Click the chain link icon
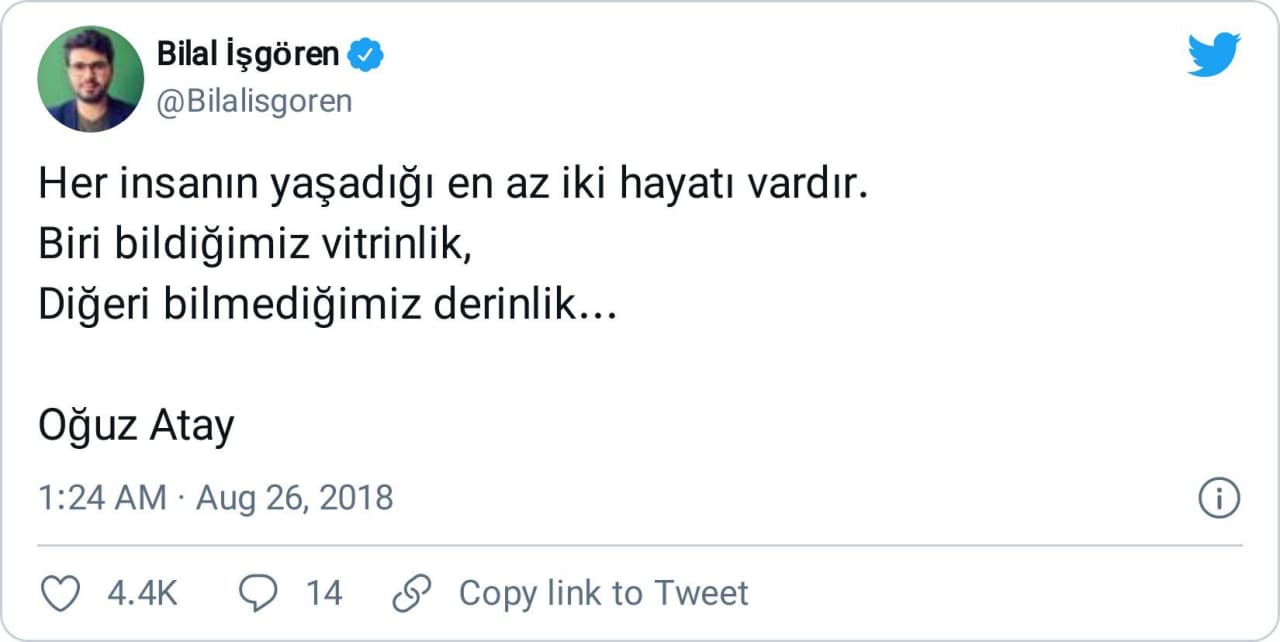1280x642 pixels. pyautogui.click(x=411, y=593)
